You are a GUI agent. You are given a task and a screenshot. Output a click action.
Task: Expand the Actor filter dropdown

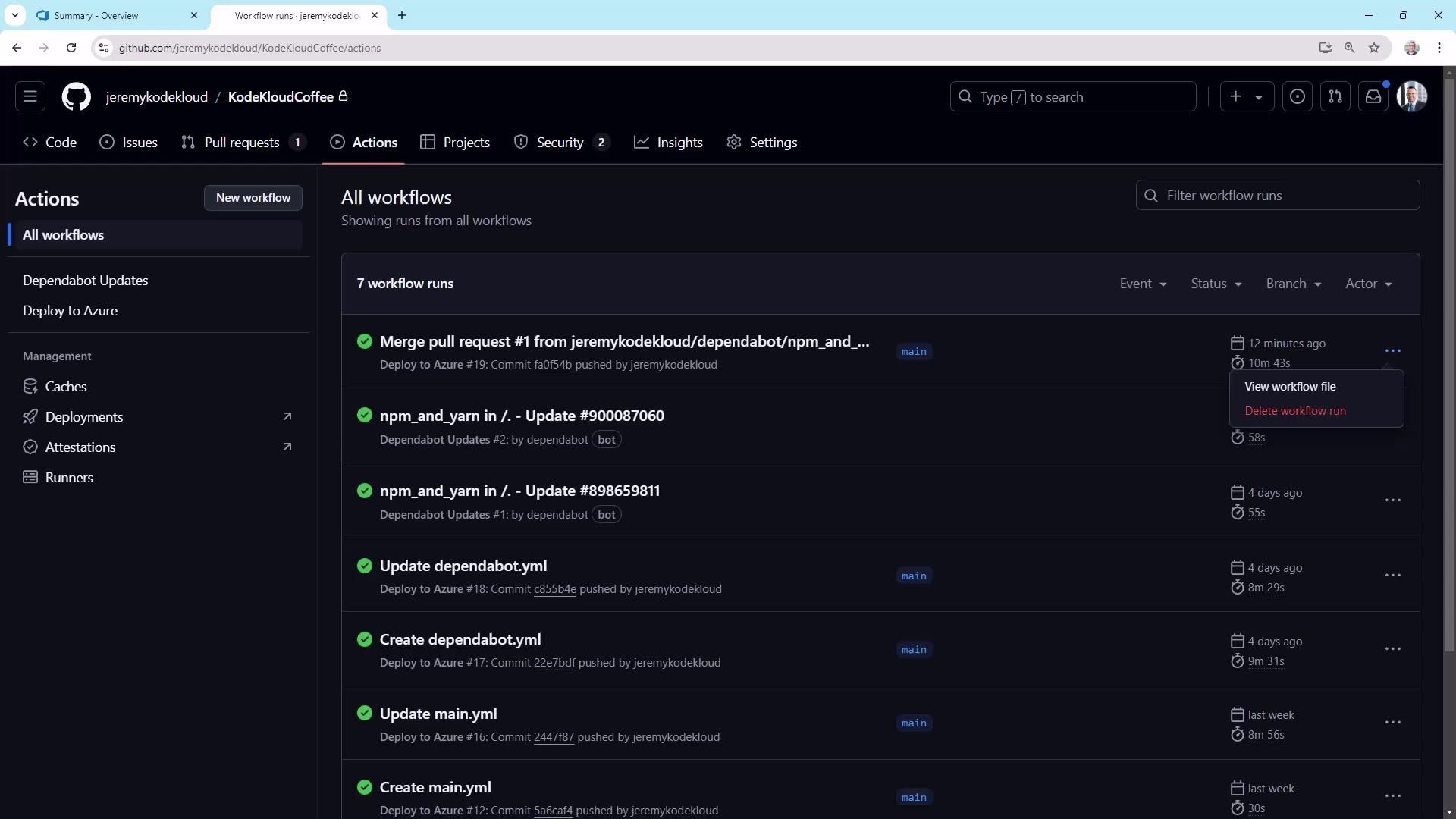tap(1369, 284)
